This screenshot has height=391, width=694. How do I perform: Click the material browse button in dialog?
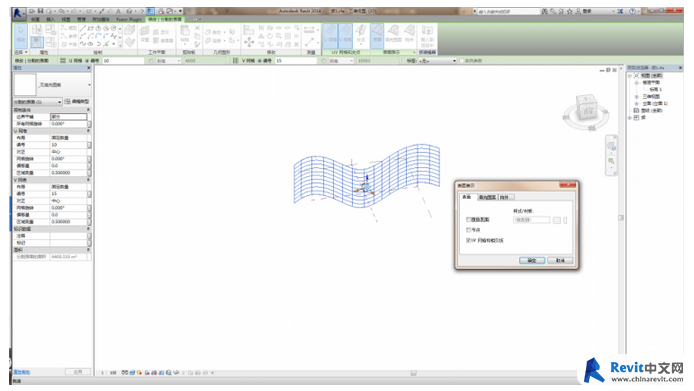click(x=557, y=220)
